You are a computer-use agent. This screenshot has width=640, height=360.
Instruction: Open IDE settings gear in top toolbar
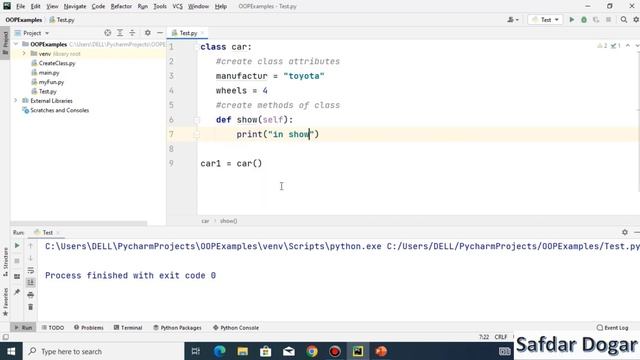[636, 20]
